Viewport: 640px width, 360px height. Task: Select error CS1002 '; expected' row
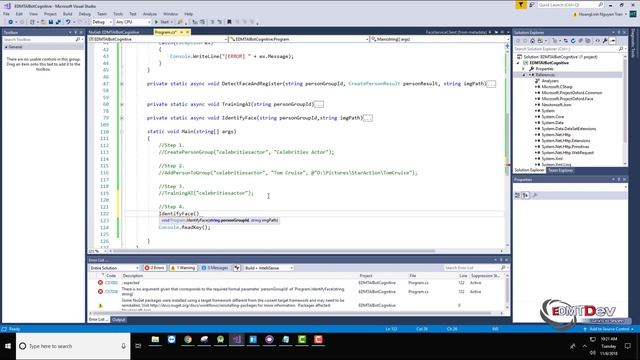coord(297,282)
